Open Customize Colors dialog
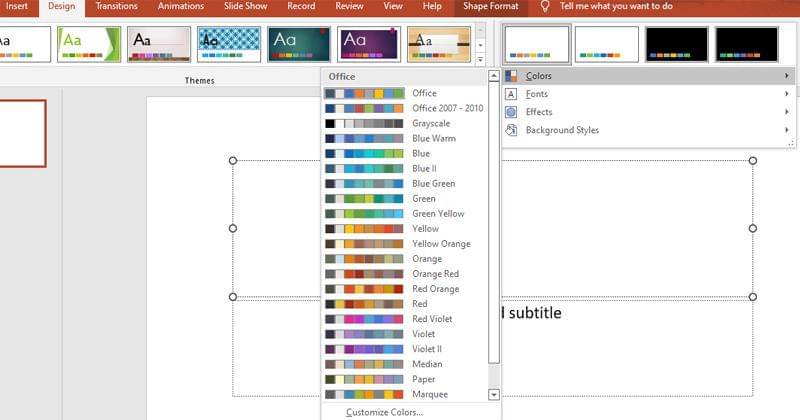 384,412
